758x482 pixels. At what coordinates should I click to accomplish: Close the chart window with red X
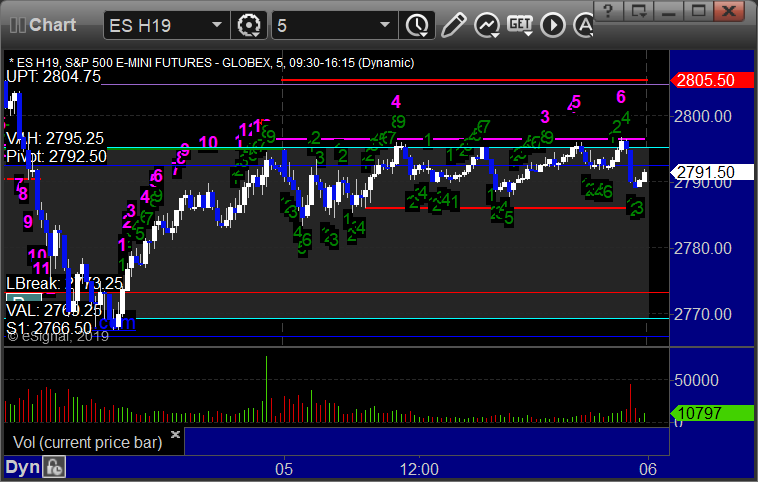pos(729,11)
